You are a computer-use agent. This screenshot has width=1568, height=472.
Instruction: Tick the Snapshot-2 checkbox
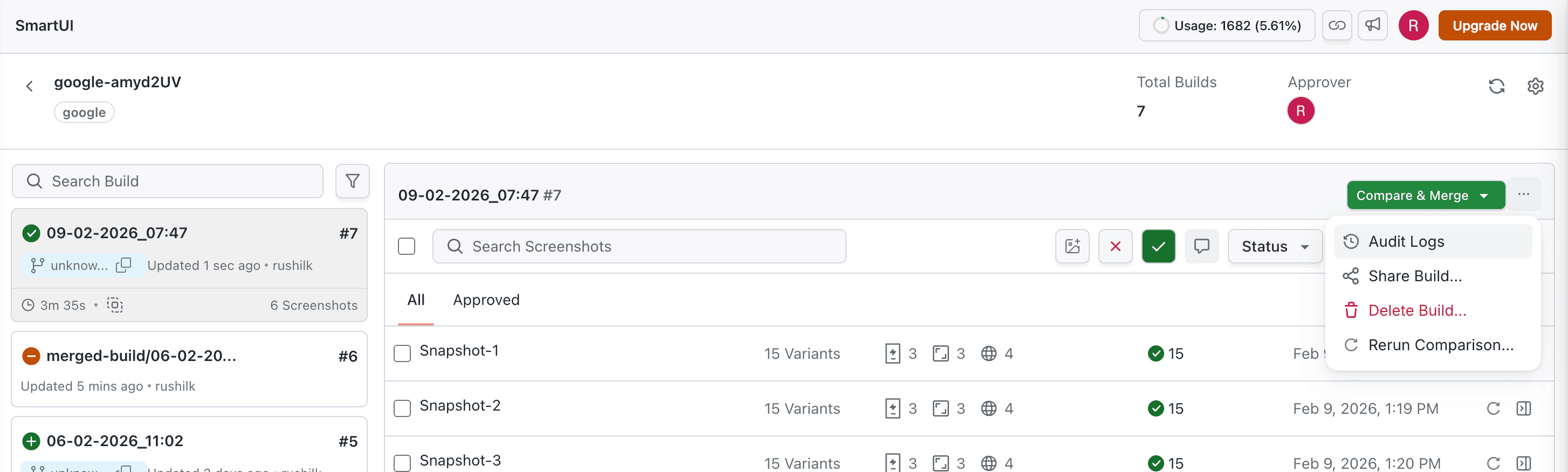[x=402, y=408]
